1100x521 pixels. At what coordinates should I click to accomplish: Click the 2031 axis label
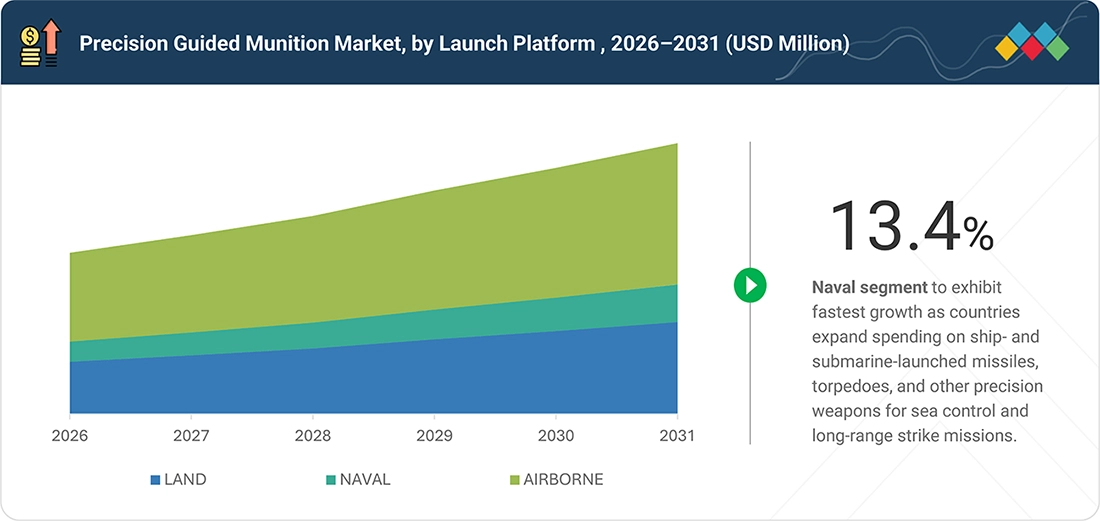coord(676,436)
